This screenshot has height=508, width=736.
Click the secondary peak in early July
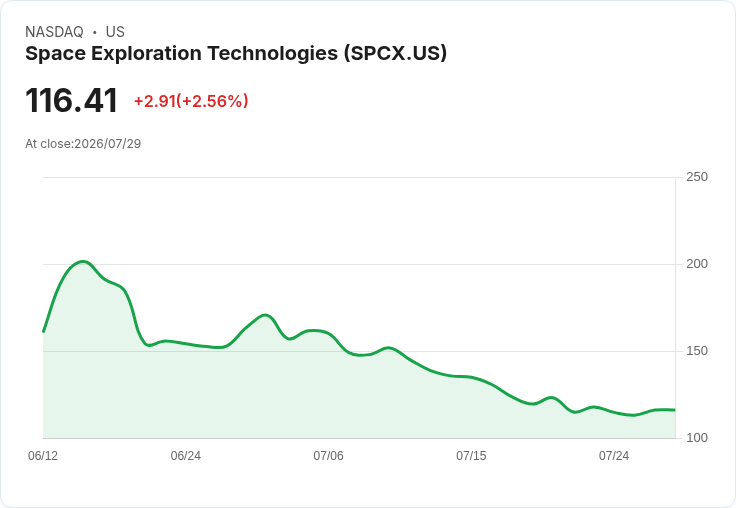(x=265, y=315)
